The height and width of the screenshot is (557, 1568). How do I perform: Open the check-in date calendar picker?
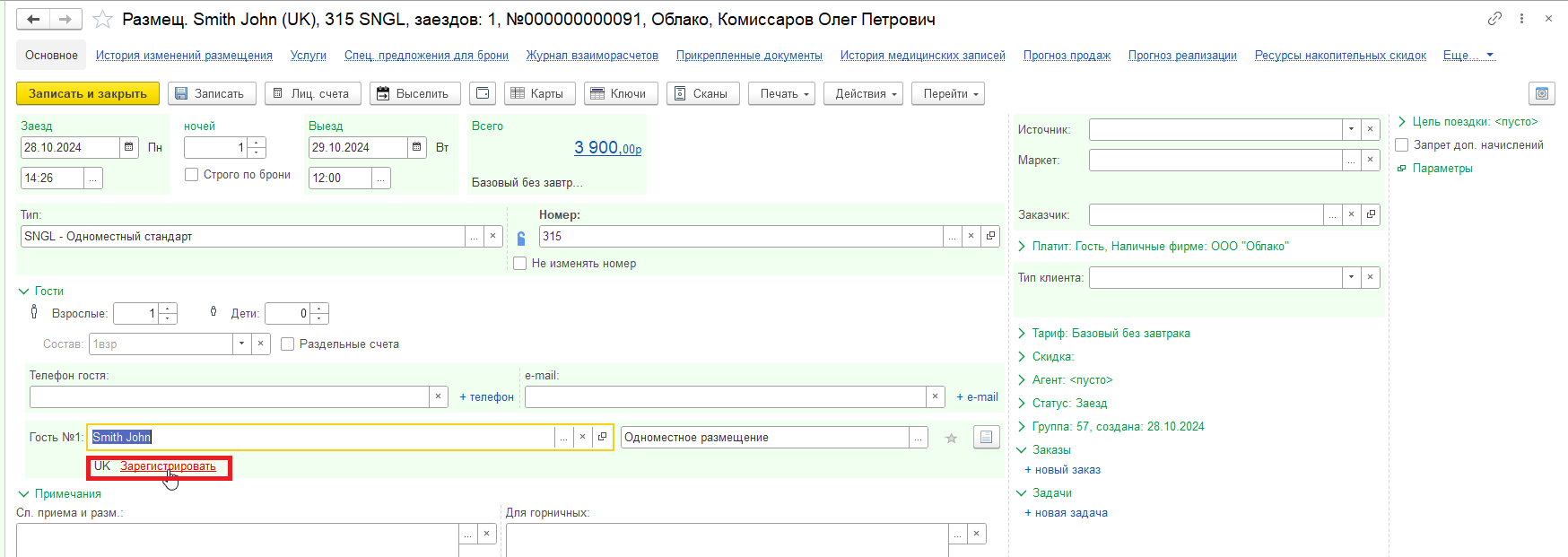[129, 147]
